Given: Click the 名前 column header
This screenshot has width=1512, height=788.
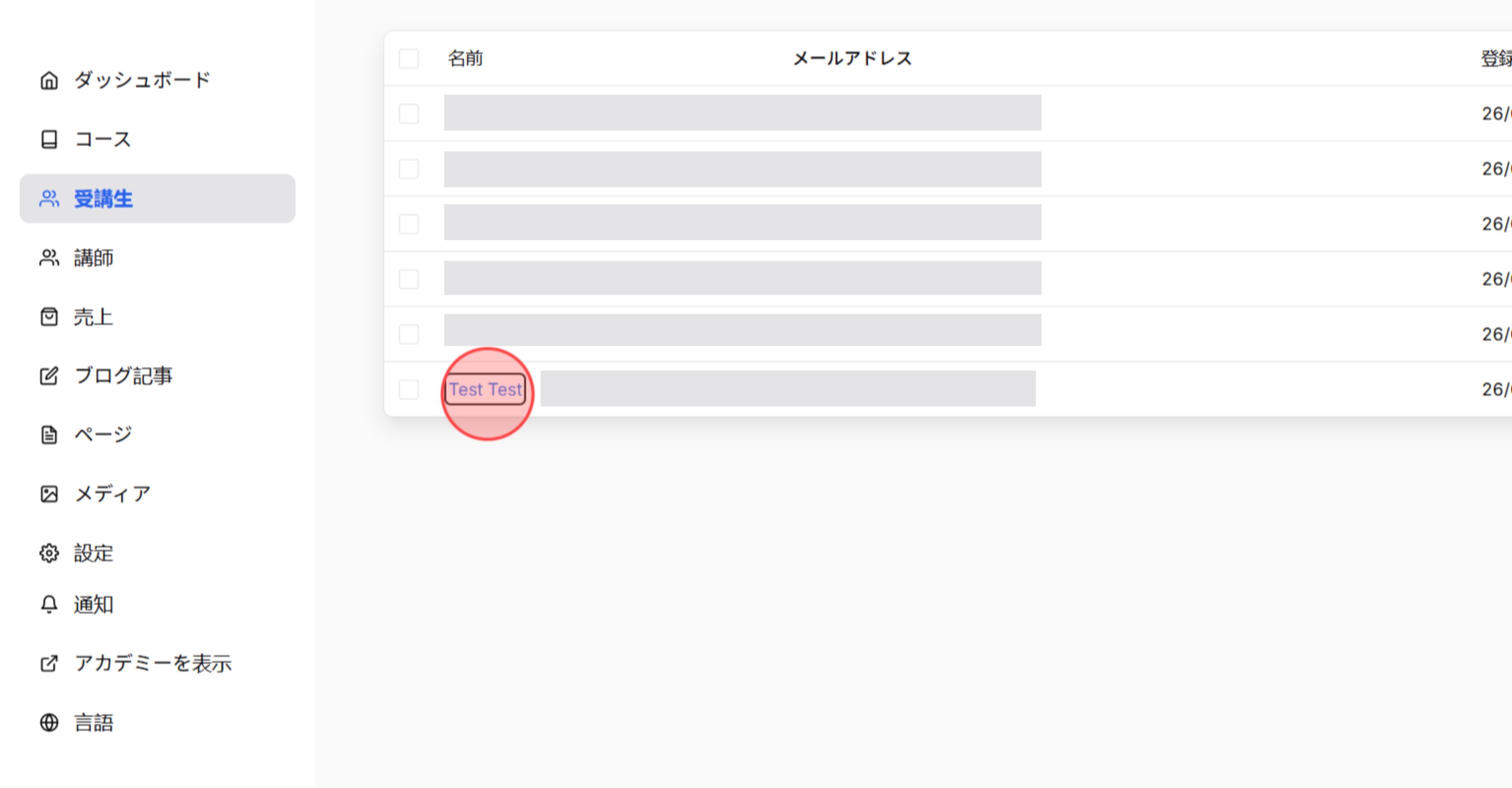Looking at the screenshot, I should [x=465, y=58].
